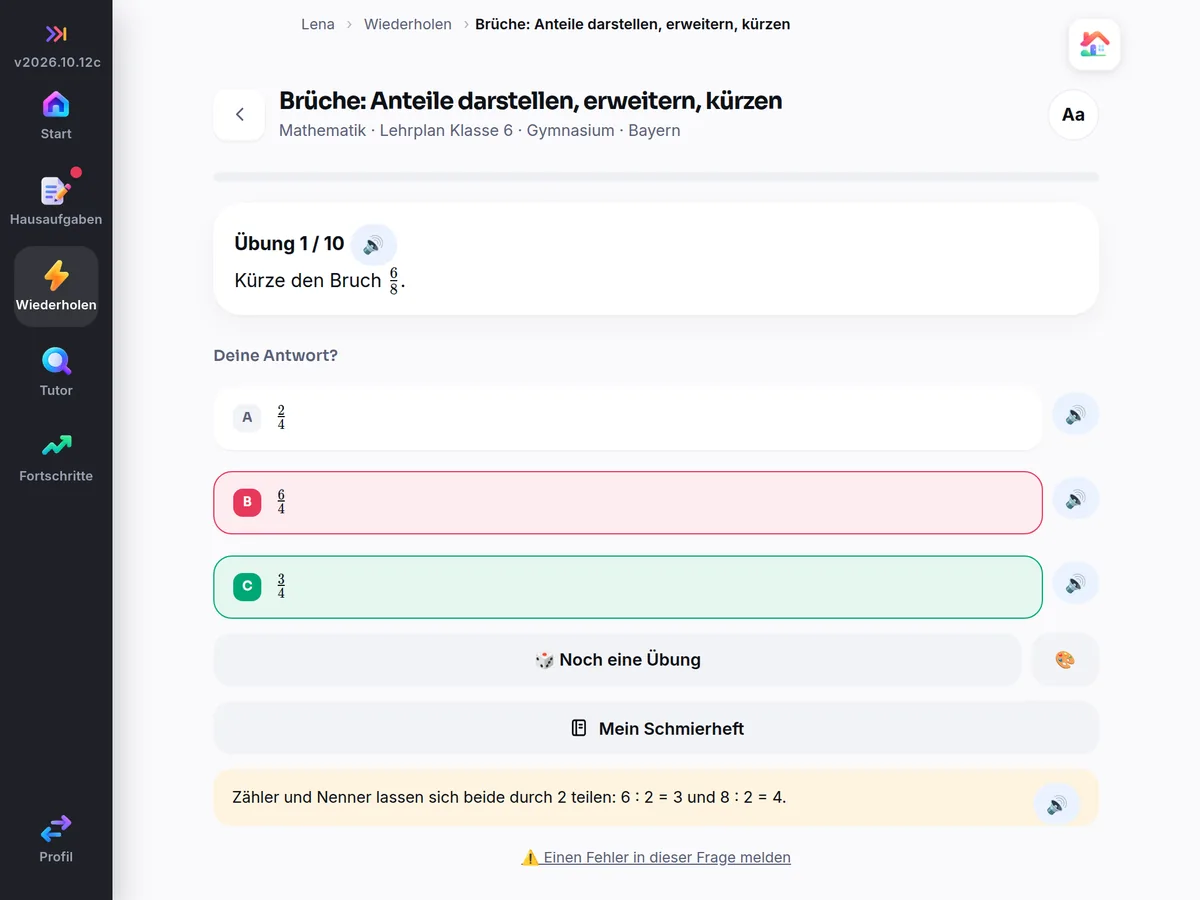Image resolution: width=1200 pixels, height=900 pixels.
Task: Play audio for the explanation hint
Action: [x=1057, y=805]
